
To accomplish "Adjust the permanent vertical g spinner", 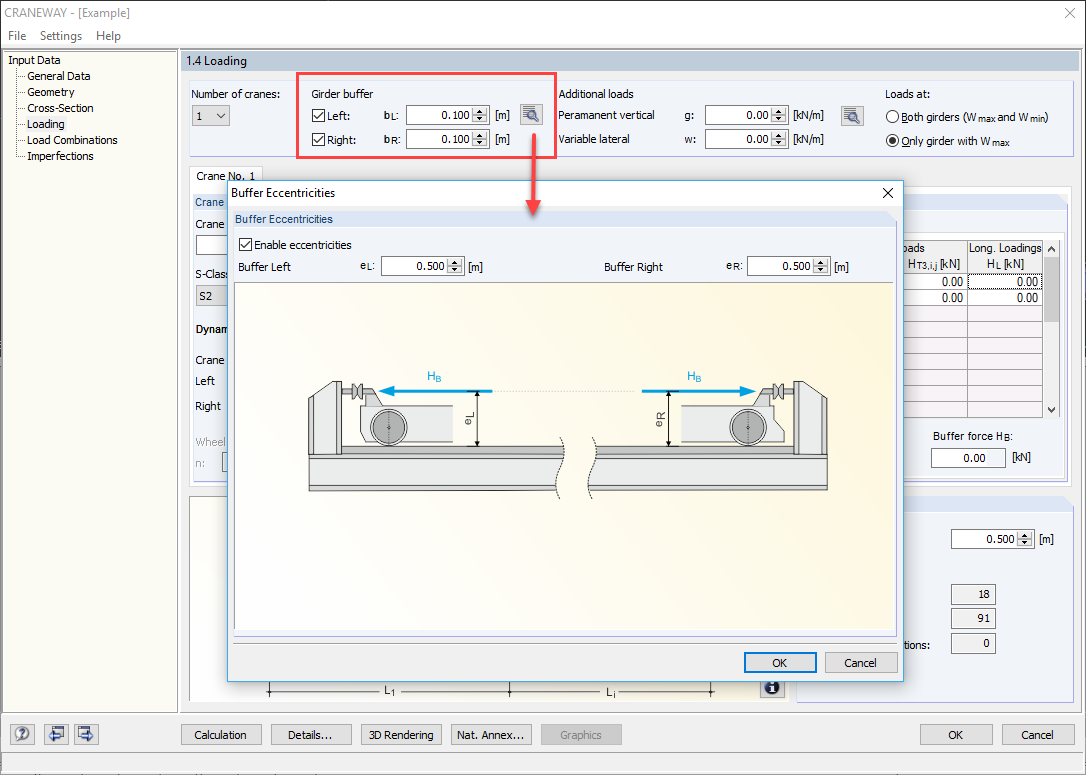I will click(779, 115).
